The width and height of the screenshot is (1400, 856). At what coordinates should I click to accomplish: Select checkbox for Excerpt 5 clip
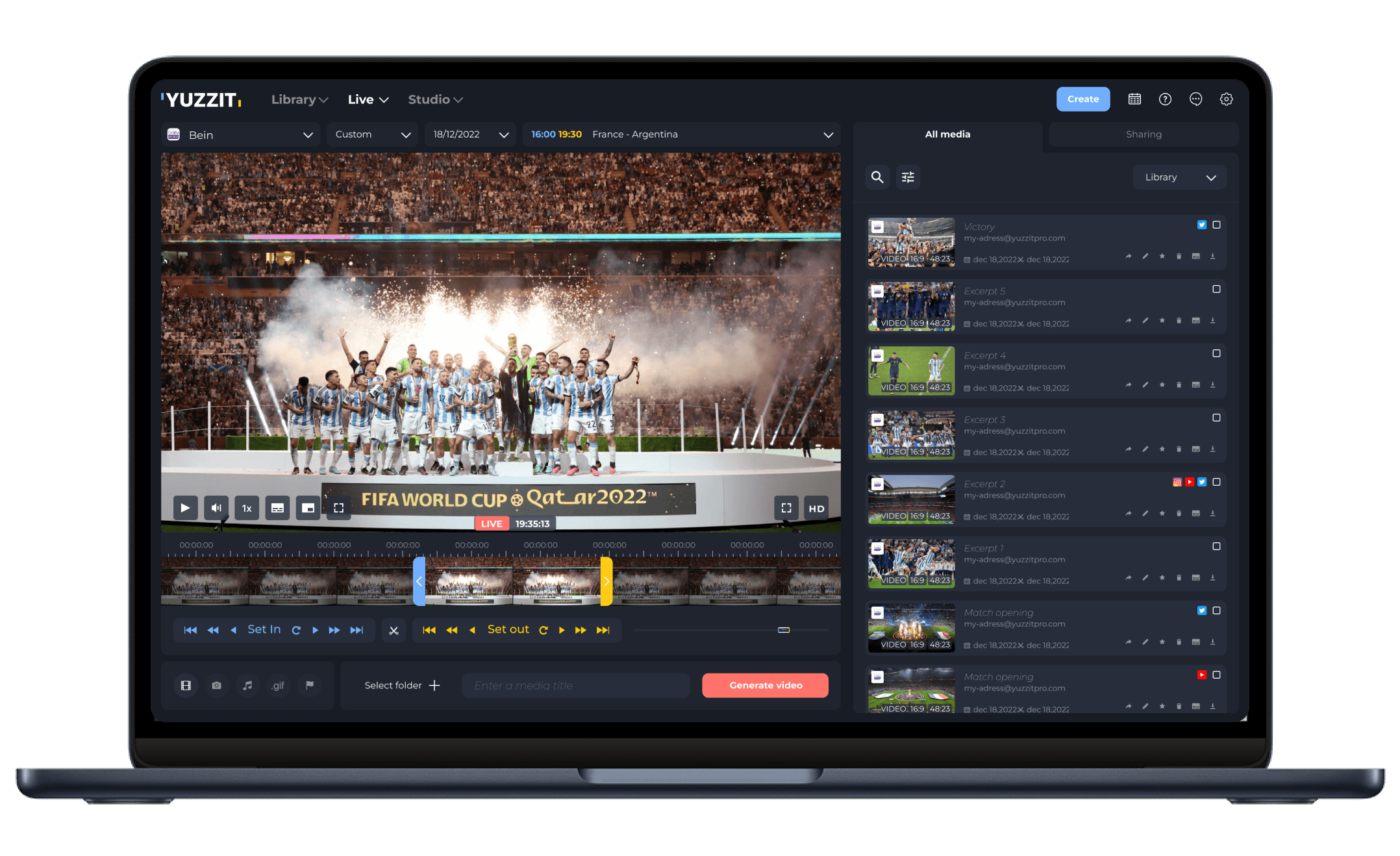click(1216, 289)
